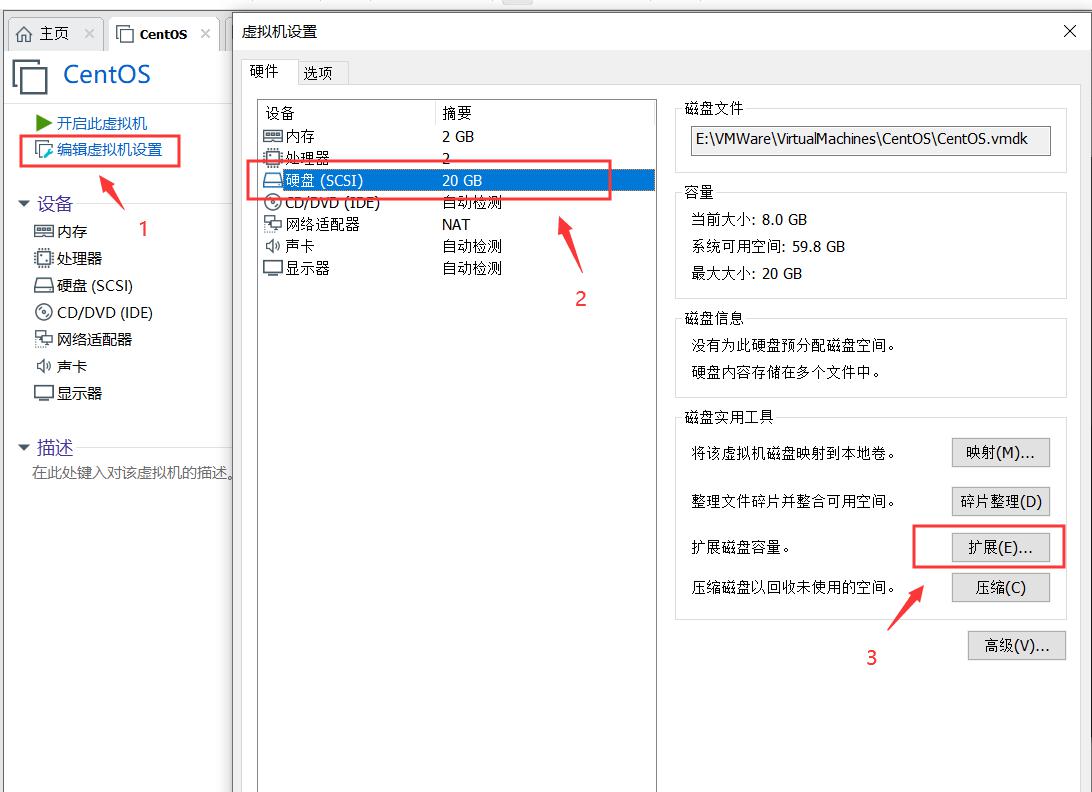Screen dimensions: 1092x792
Task: Click the 当前大小: 8.0 GB text
Action: pos(749,220)
